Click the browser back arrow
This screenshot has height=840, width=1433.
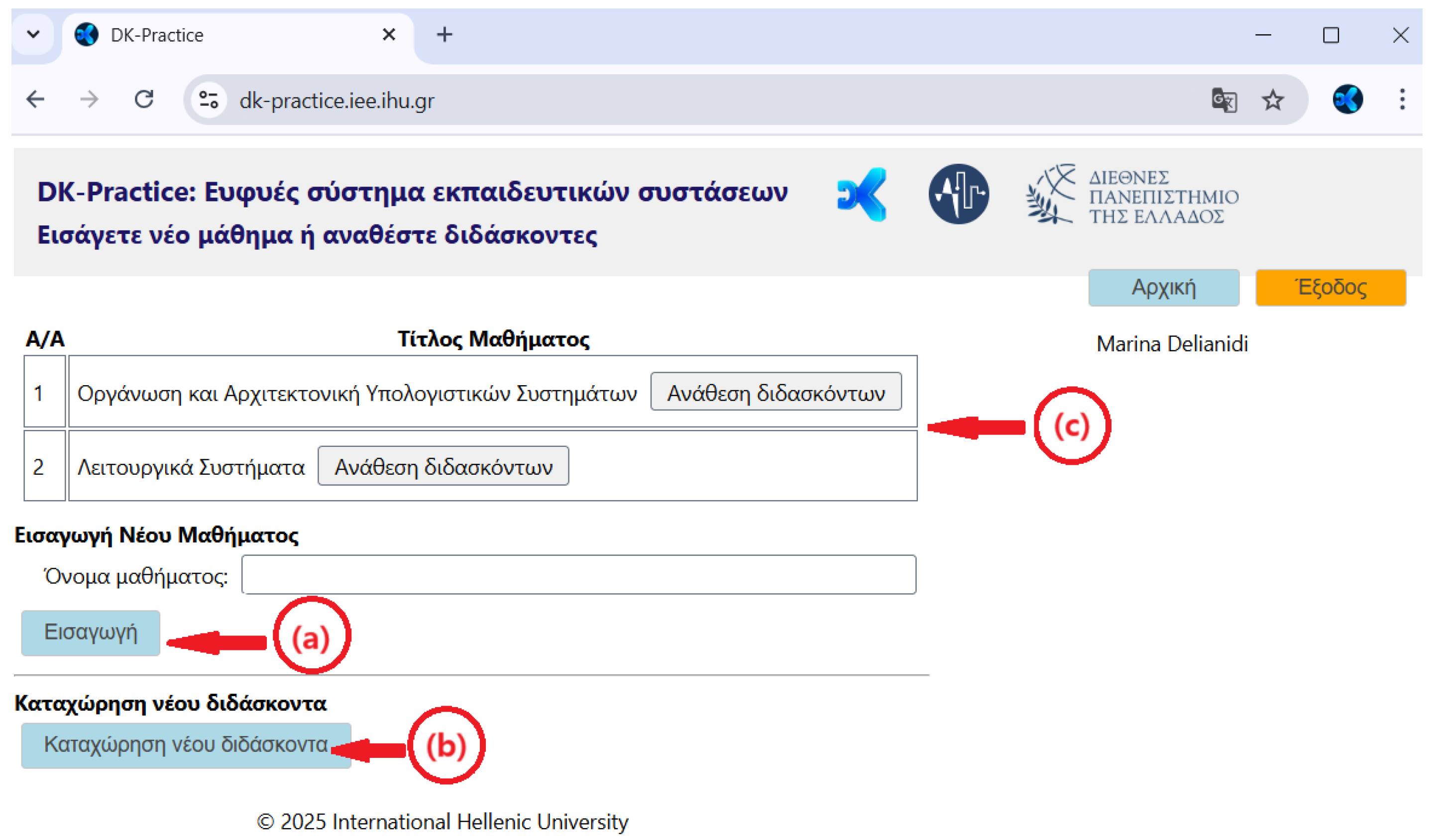pyautogui.click(x=35, y=100)
